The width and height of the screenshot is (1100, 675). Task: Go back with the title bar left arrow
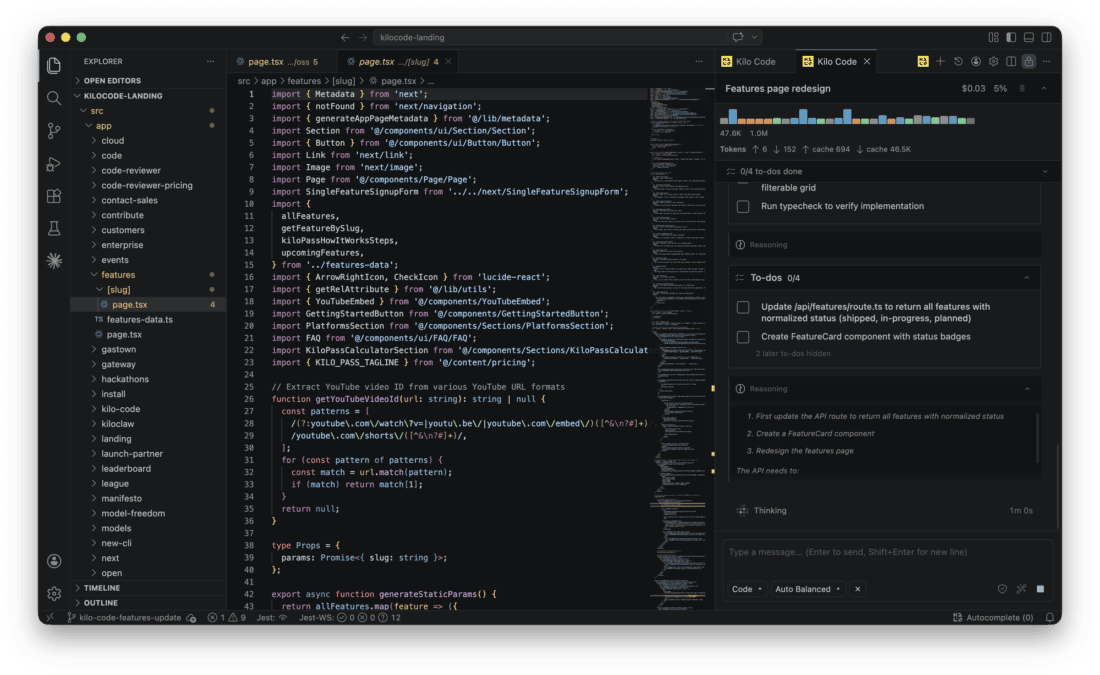click(x=345, y=37)
